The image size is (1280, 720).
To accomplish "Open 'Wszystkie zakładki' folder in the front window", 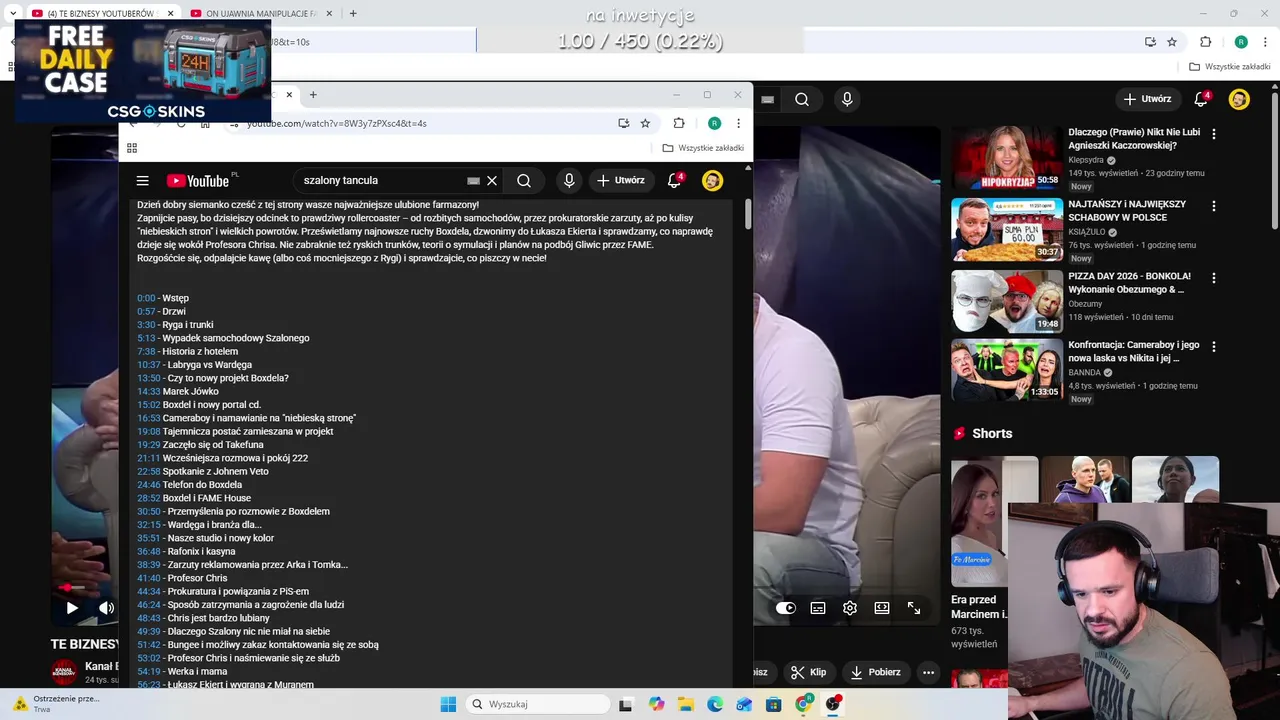I will point(703,148).
